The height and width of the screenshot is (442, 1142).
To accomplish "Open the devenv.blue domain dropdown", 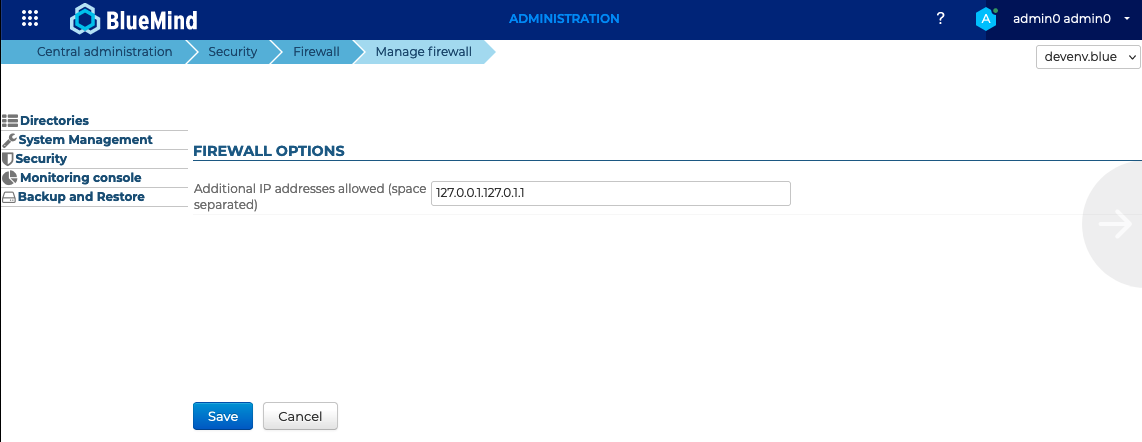I will tap(1088, 57).
